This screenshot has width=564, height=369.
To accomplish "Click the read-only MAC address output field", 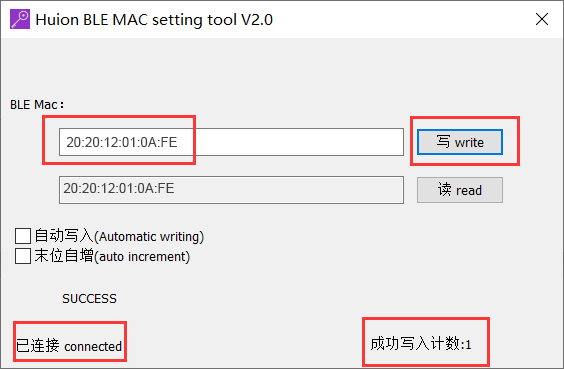I will tap(231, 190).
